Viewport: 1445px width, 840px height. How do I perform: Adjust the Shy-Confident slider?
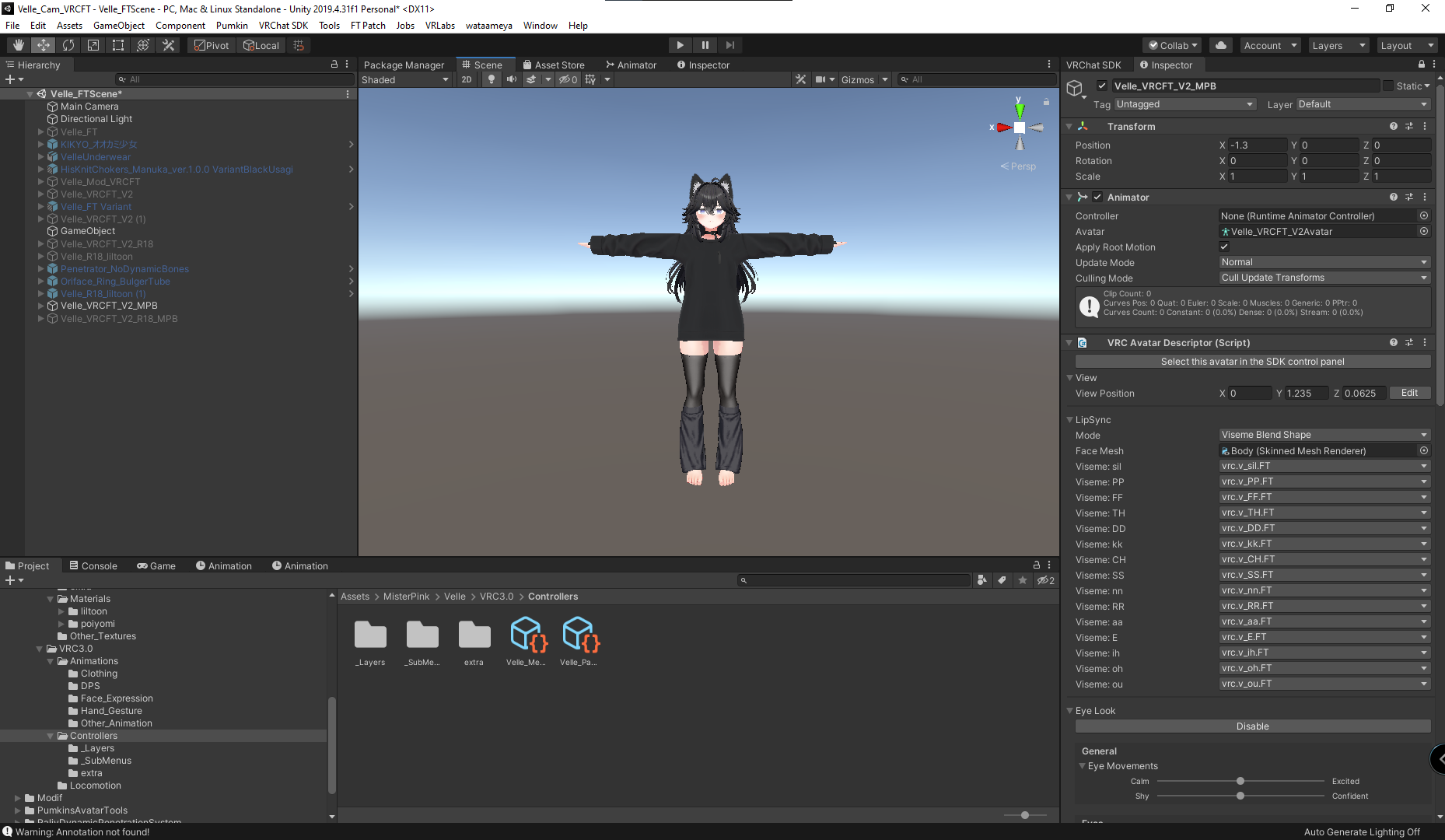pyautogui.click(x=1240, y=796)
